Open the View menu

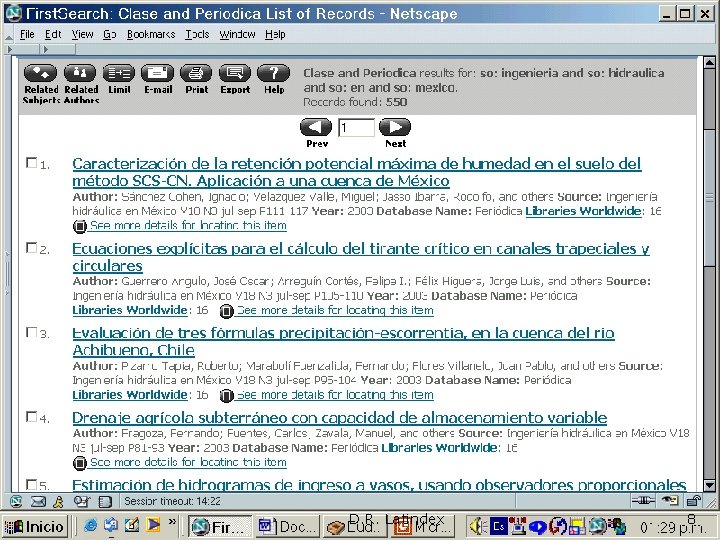(82, 34)
